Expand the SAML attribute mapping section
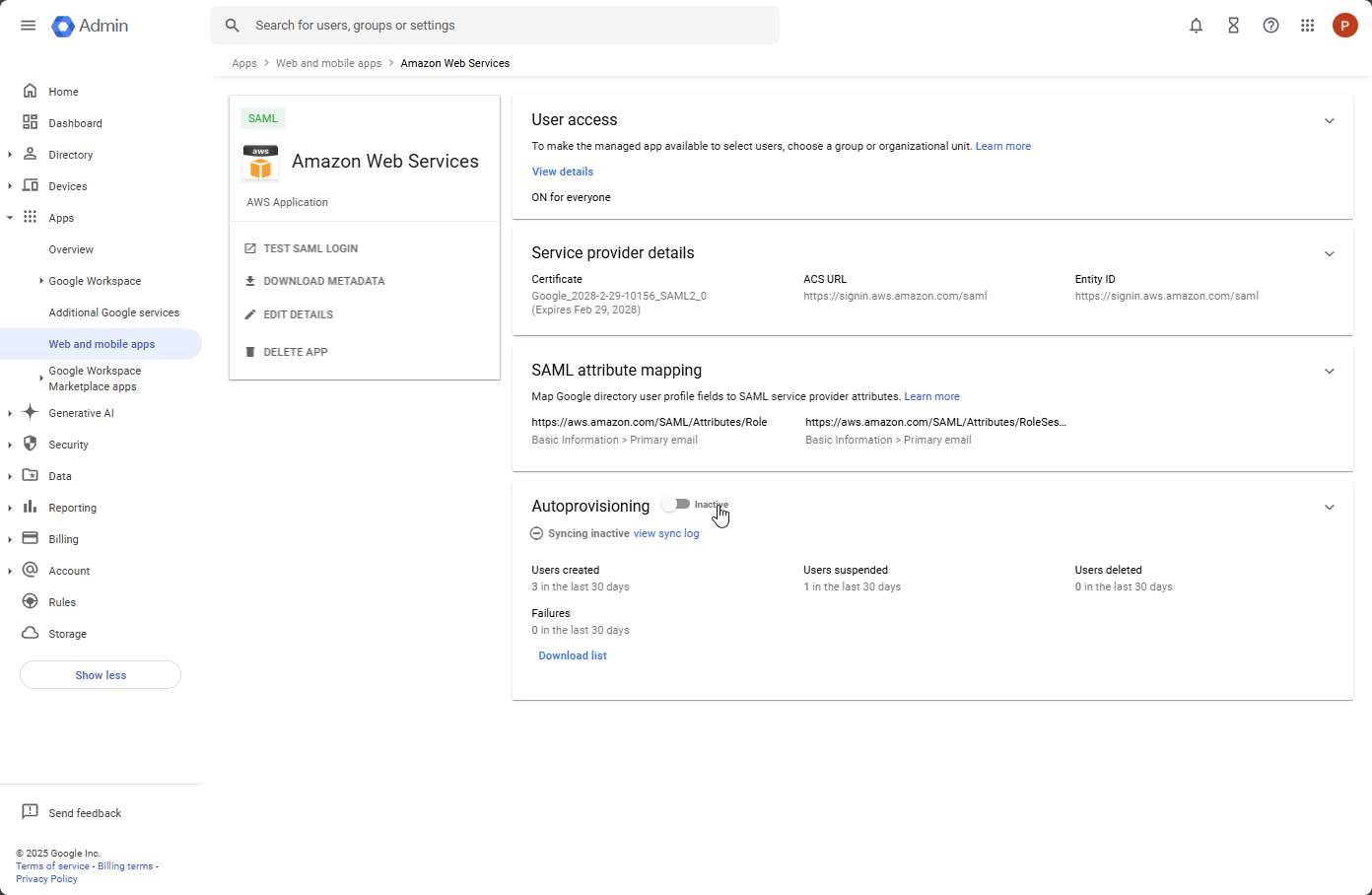This screenshot has width=1372, height=895. coord(1329,372)
